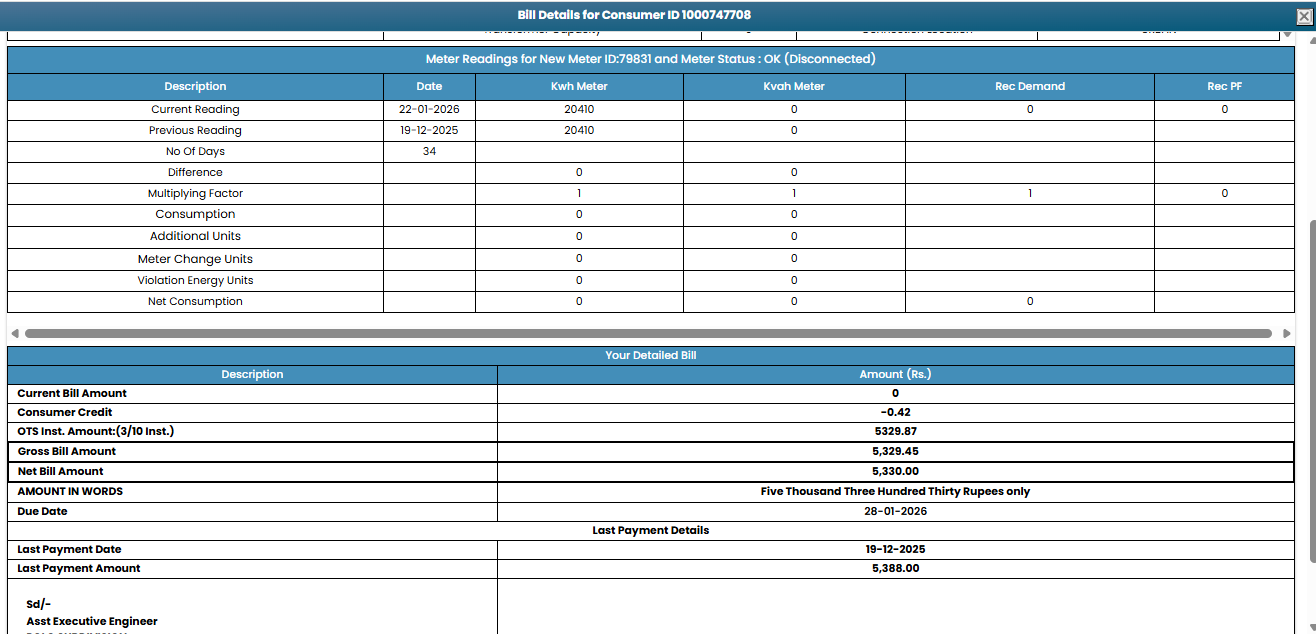Select the Additional Units label
Viewport: 1316px width, 634px height.
point(195,236)
